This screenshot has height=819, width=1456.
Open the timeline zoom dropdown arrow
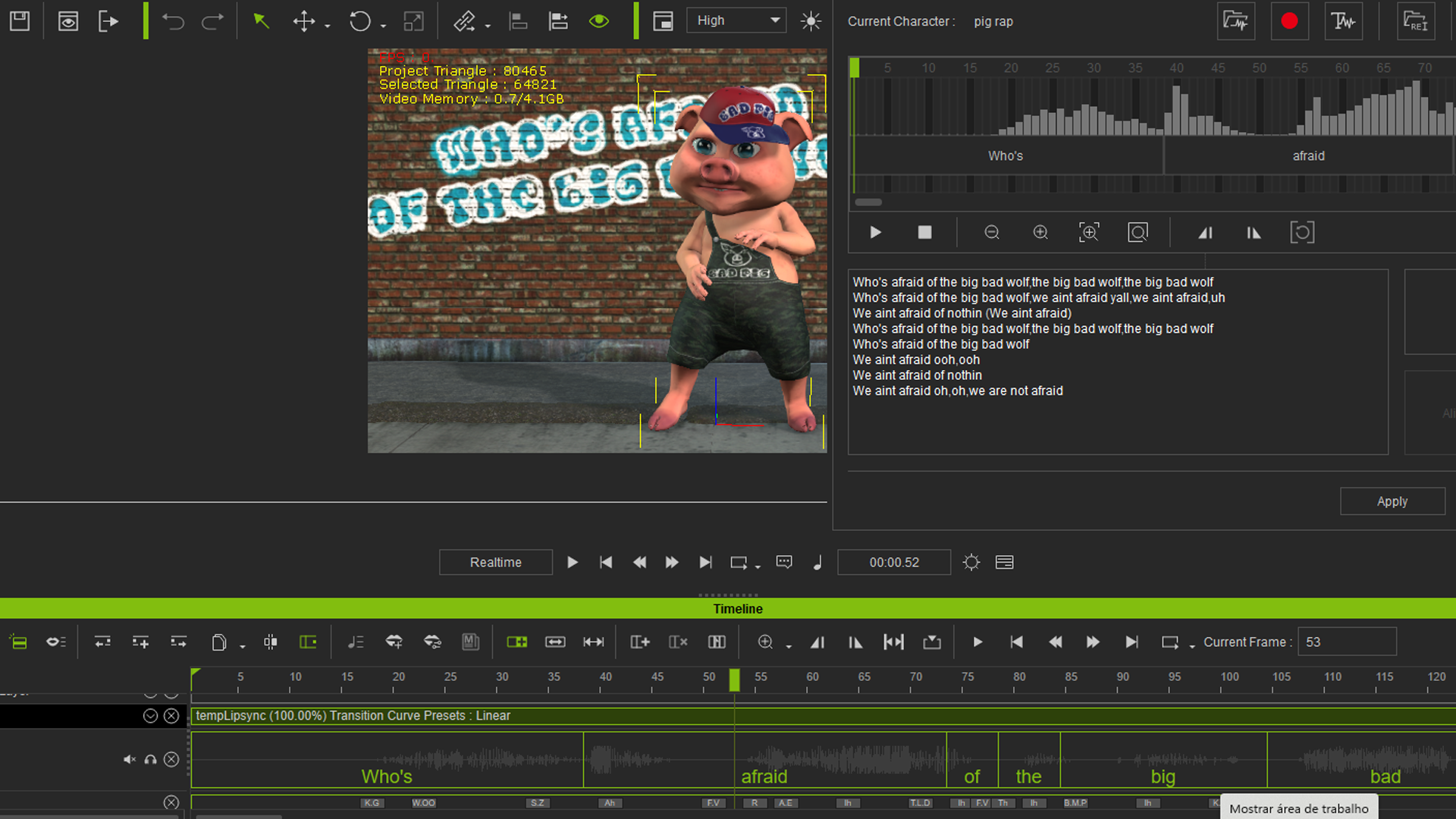click(789, 645)
